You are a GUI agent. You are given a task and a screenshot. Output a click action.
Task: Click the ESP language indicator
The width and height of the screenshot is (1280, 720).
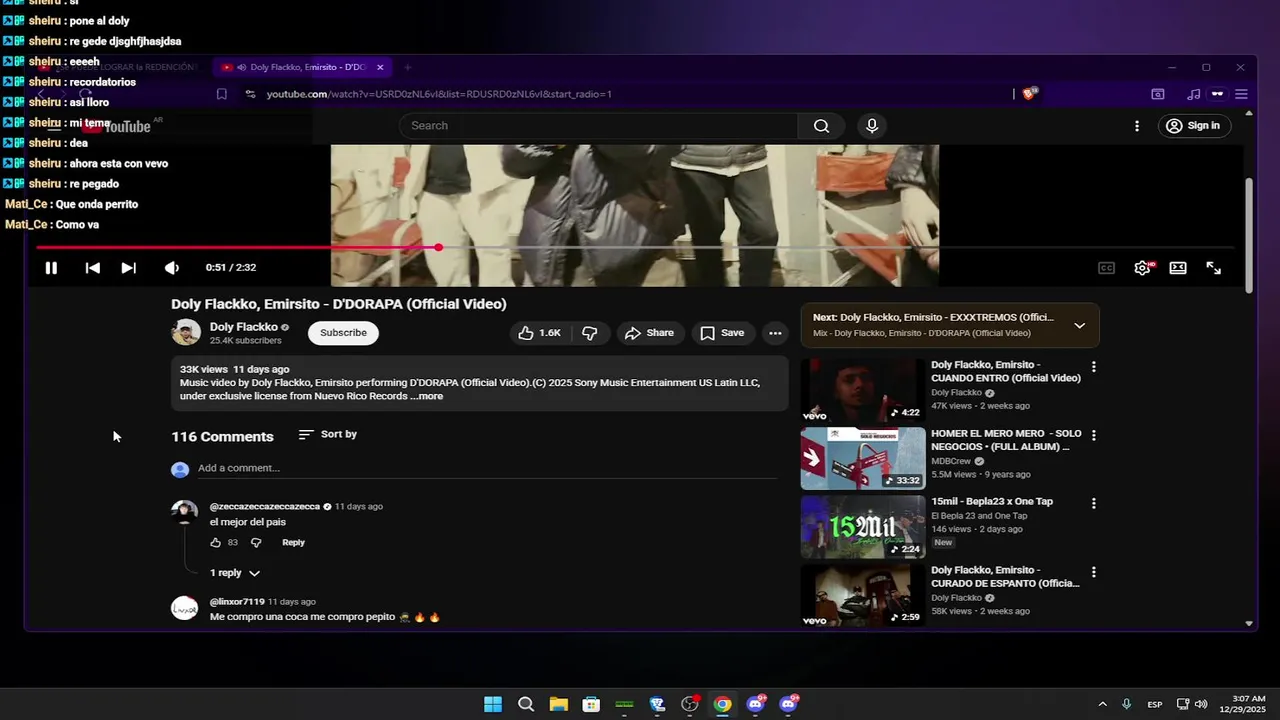(1155, 704)
